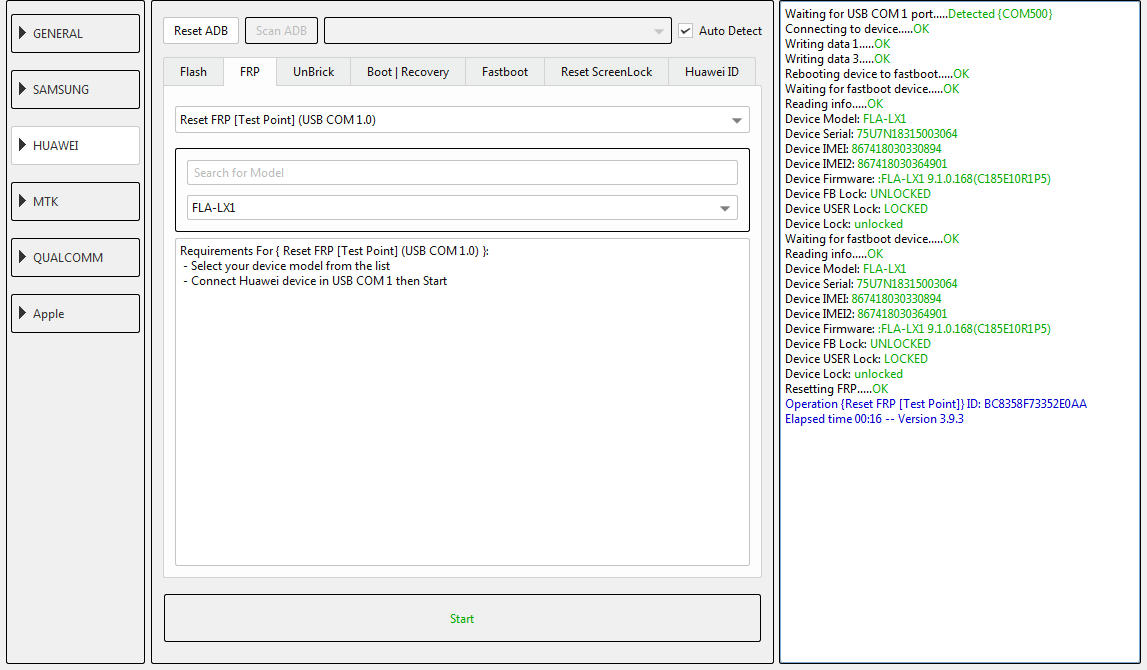Expand the QUALCOMM sidebar section
1147x670 pixels.
coord(75,257)
